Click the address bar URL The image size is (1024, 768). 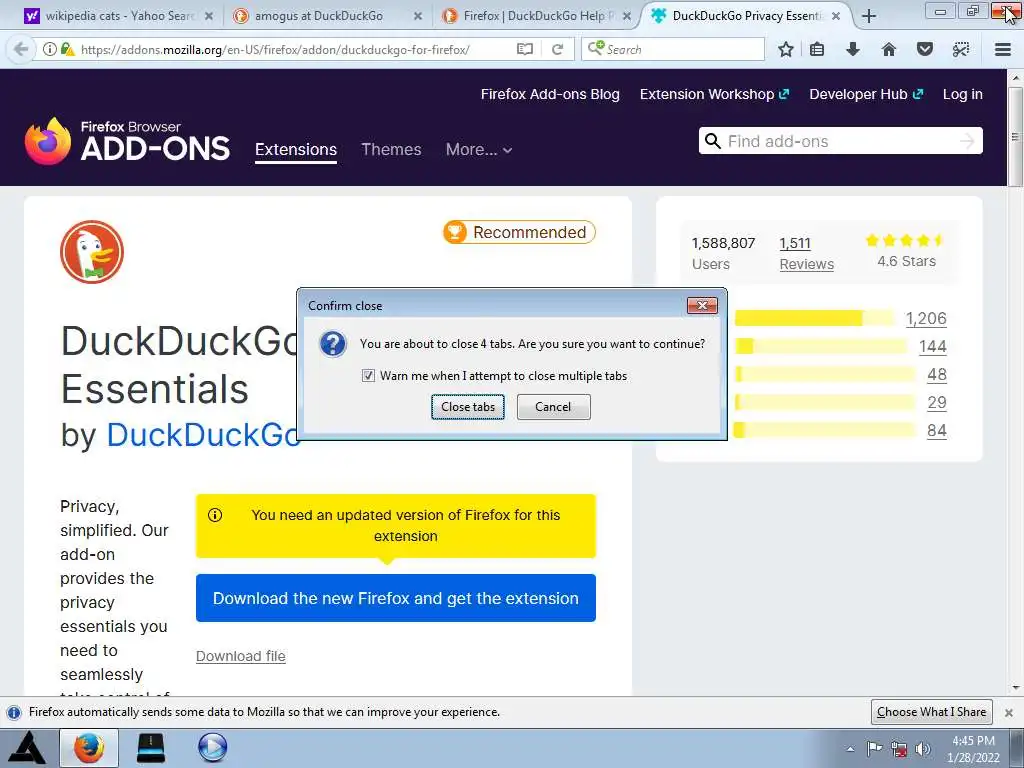[x=275, y=50]
